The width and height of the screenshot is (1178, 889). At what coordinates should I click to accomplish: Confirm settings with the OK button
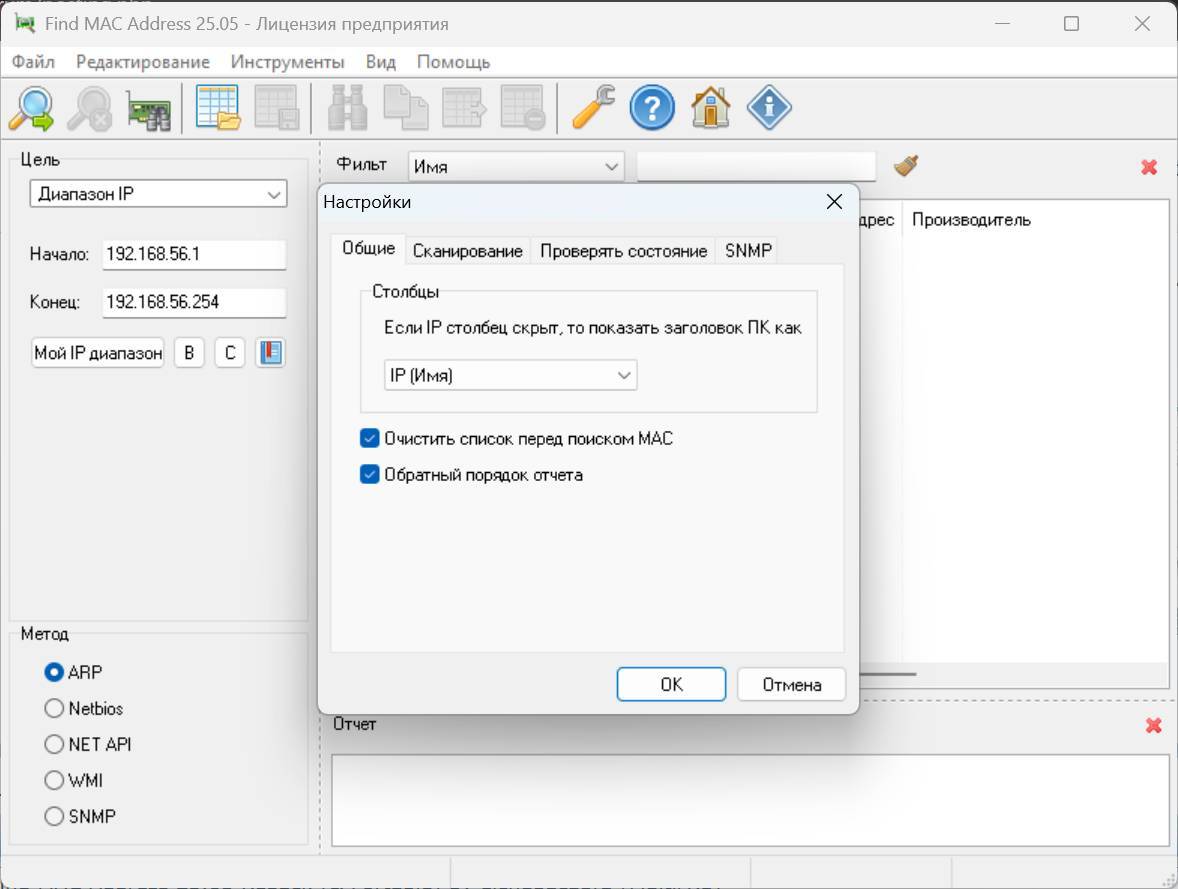pyautogui.click(x=671, y=684)
